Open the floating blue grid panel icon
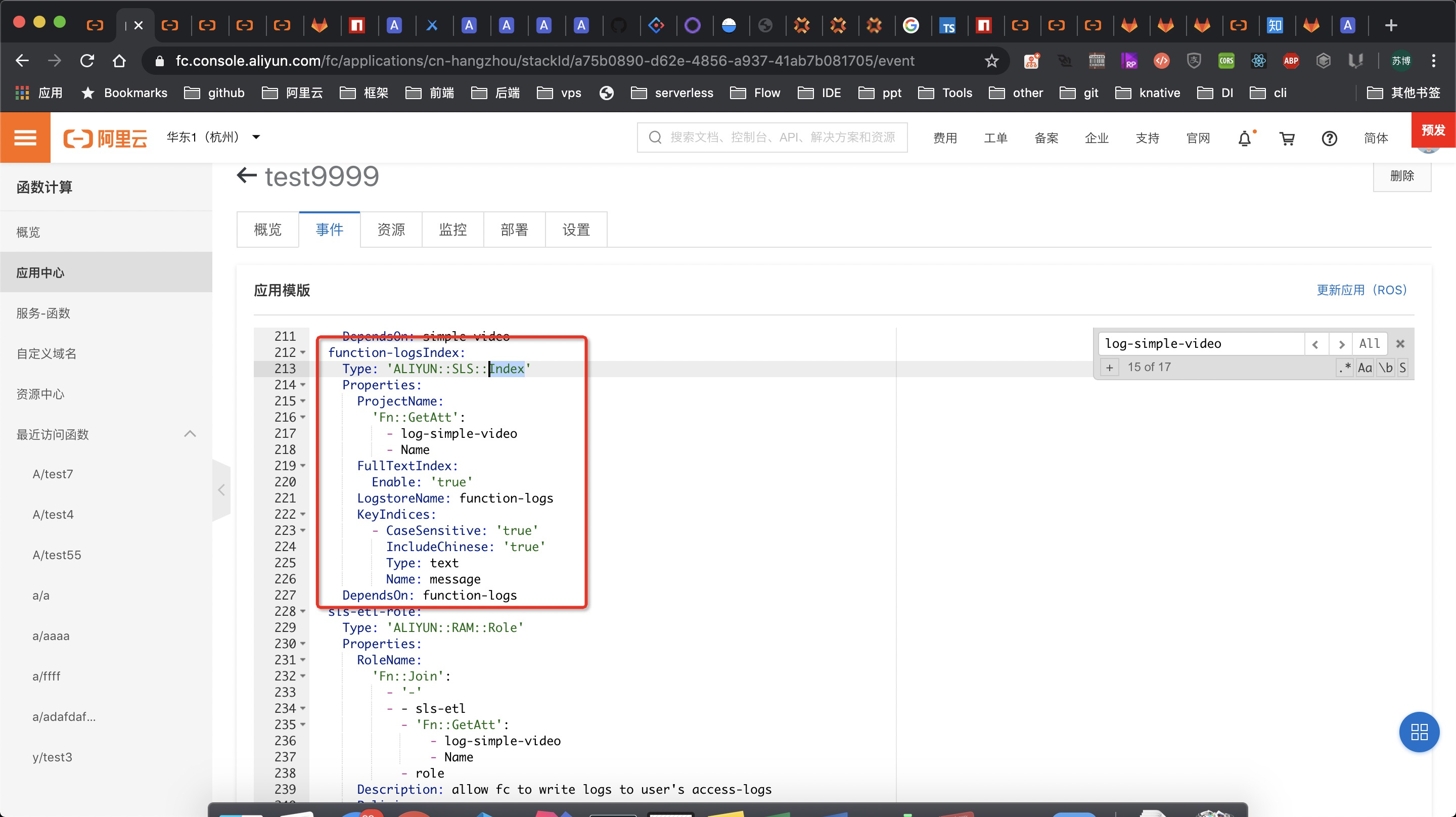Viewport: 1456px width, 817px height. [1419, 732]
